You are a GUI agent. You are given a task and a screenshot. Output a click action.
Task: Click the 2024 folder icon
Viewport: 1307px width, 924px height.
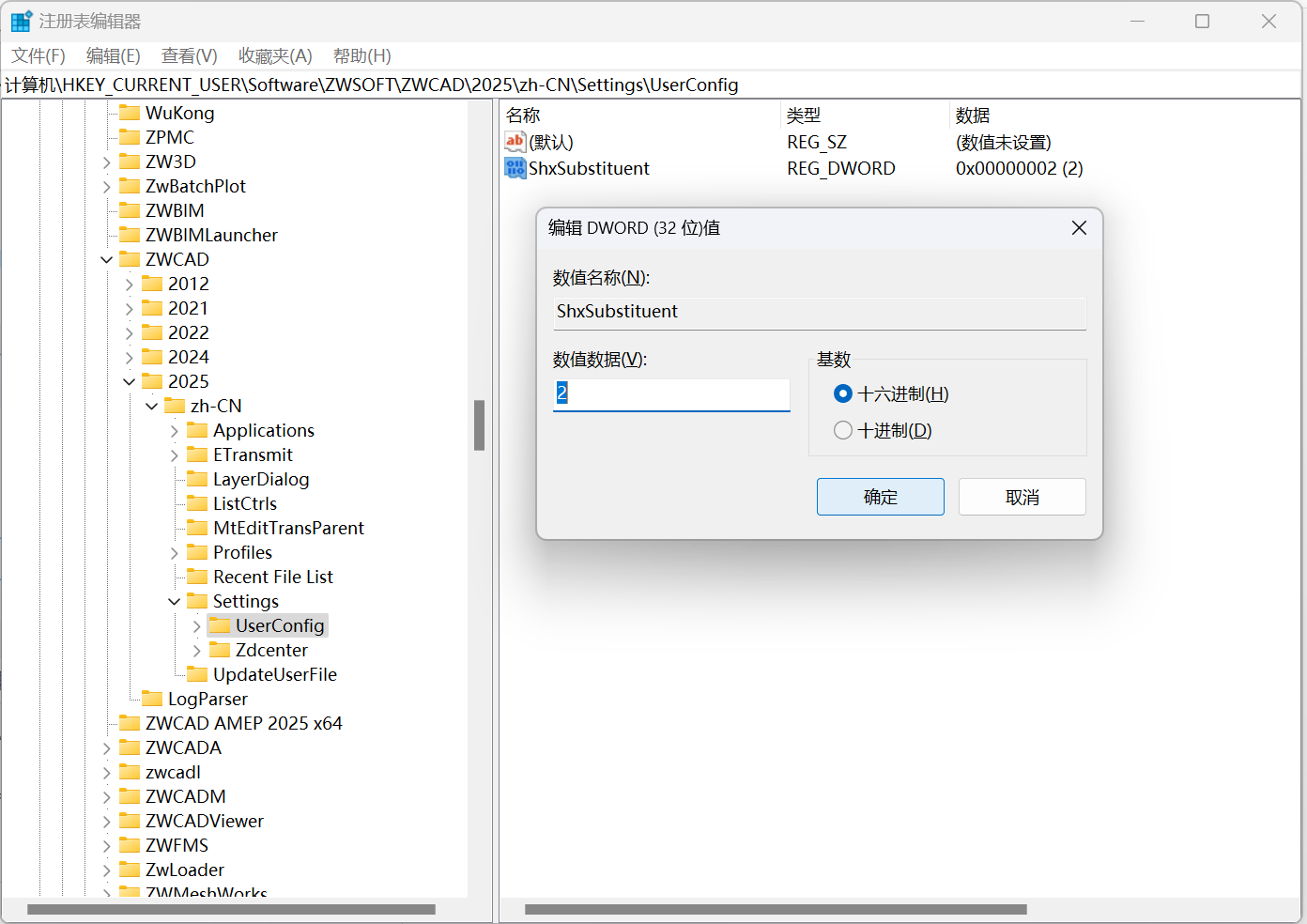[x=152, y=357]
